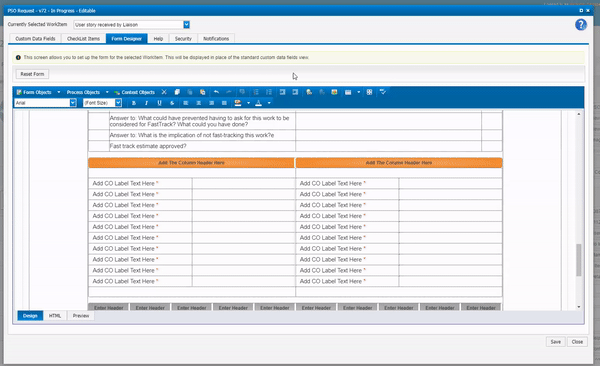Open the Process Objects dropdown arrow
The image size is (600, 366).
(x=107, y=92)
